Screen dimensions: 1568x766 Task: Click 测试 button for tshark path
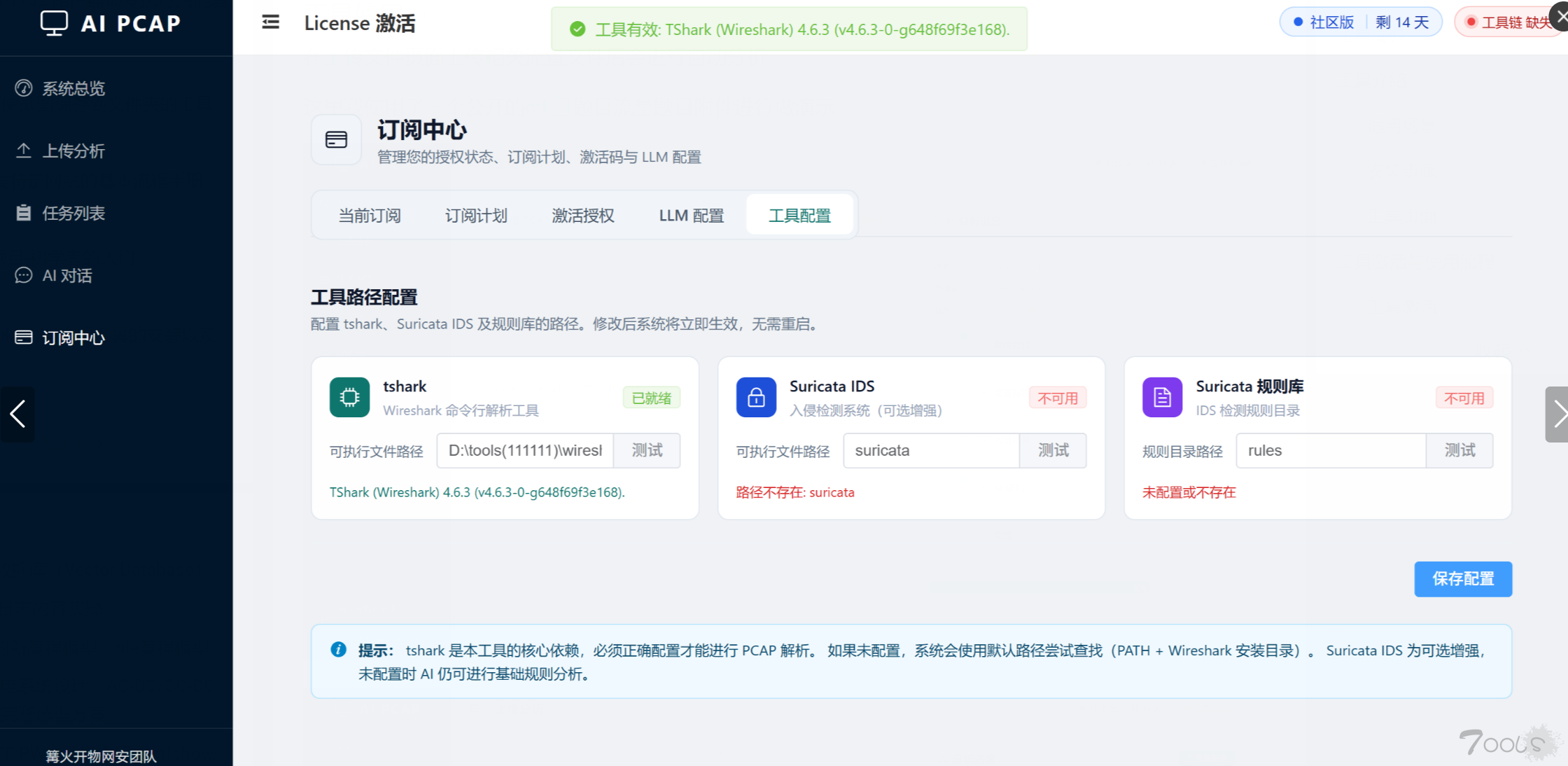coord(647,450)
